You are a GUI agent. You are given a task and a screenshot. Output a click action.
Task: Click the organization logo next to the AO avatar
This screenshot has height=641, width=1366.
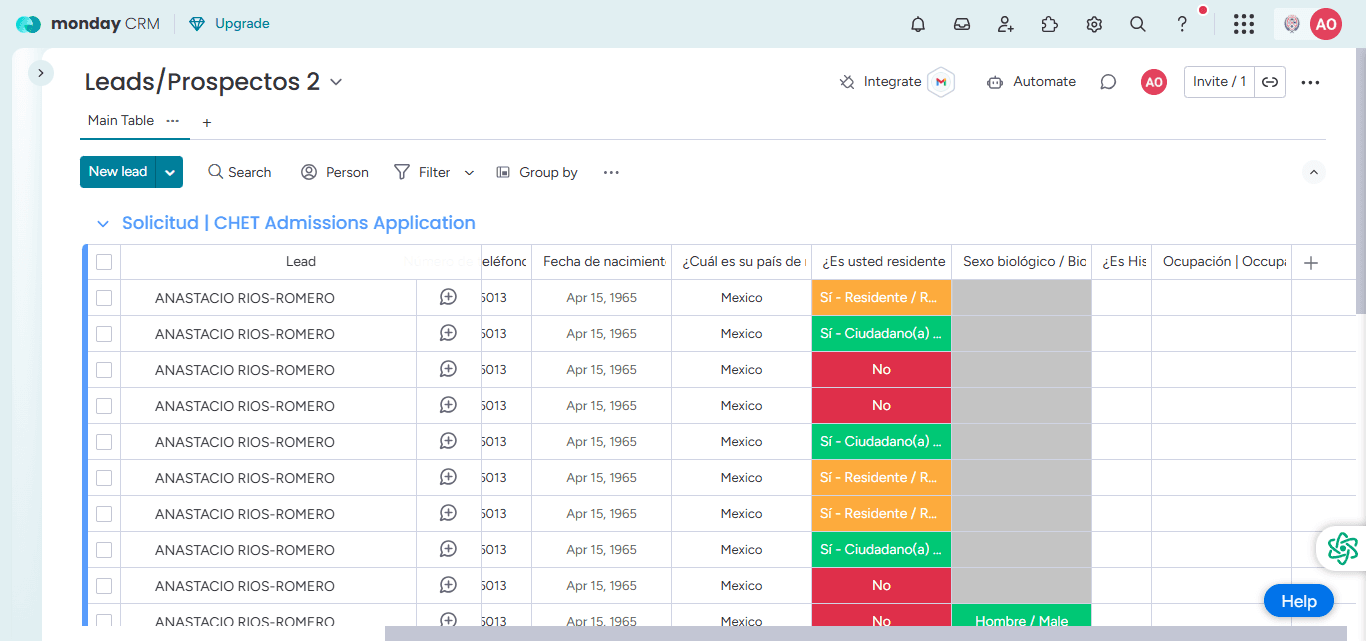tap(1292, 24)
